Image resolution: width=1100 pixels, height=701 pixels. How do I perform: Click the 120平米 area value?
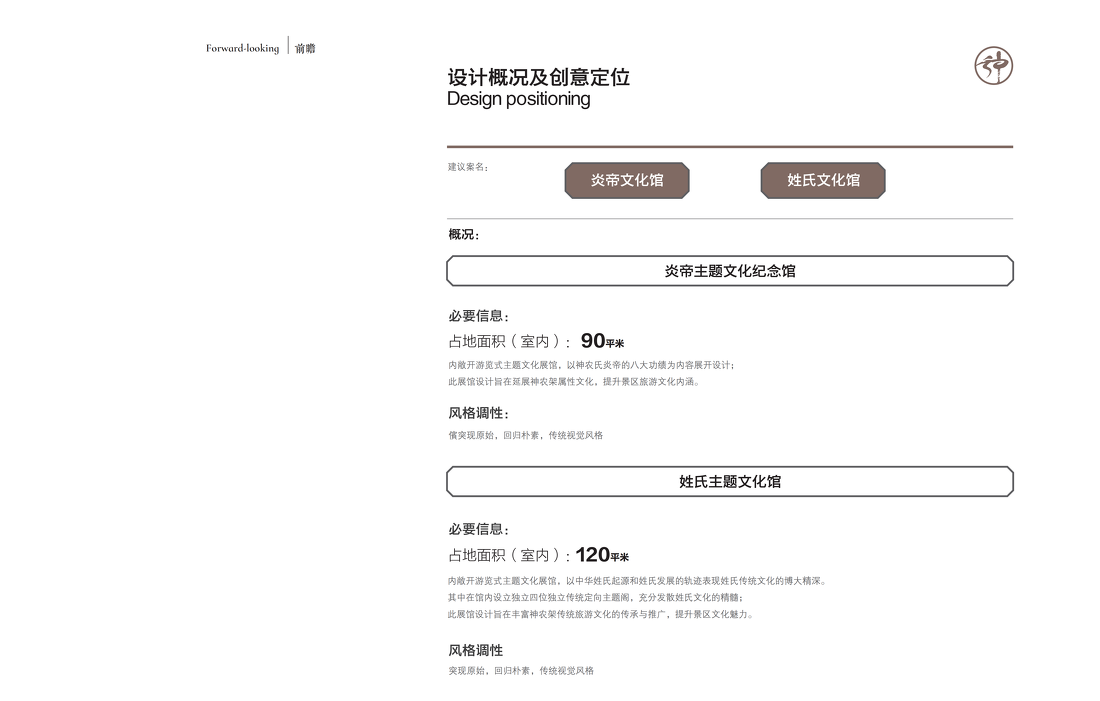602,555
